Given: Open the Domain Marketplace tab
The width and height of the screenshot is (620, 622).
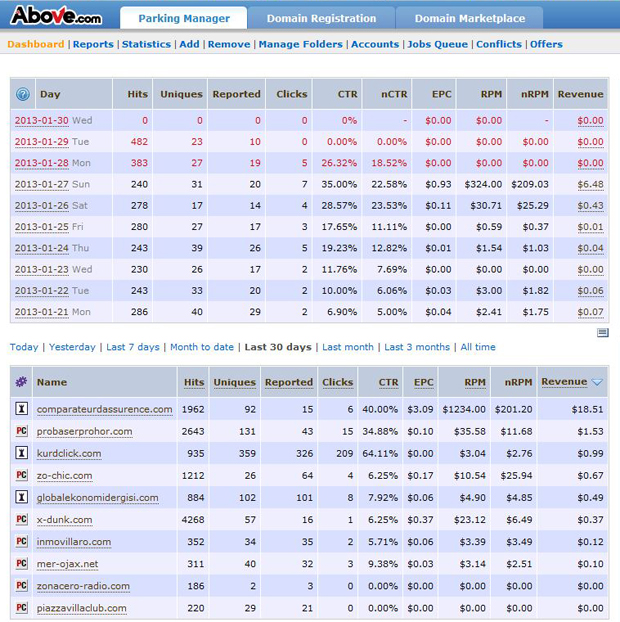Looking at the screenshot, I should 470,18.
